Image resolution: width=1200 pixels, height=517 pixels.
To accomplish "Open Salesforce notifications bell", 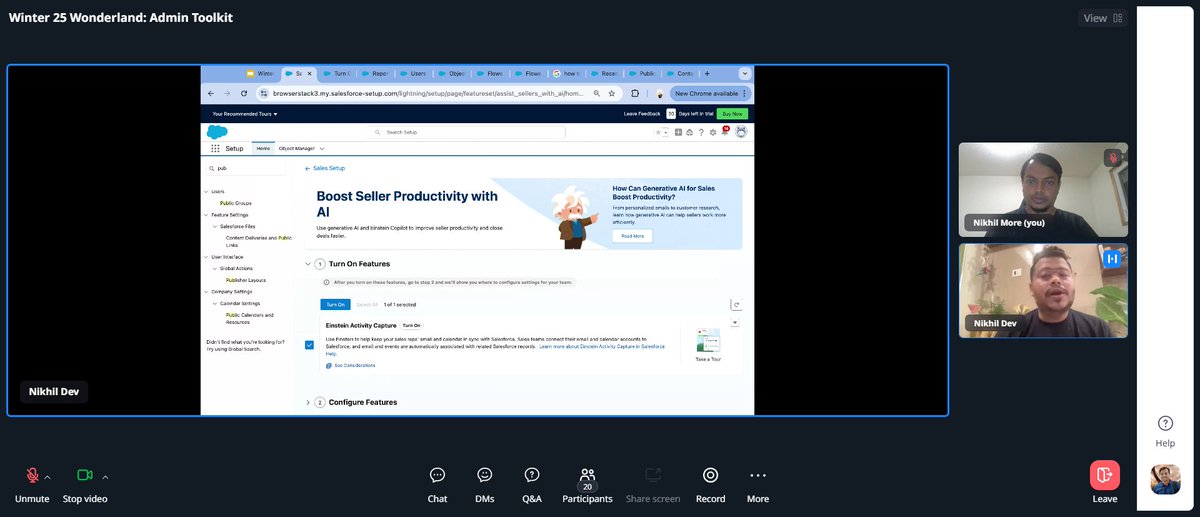I will 725,132.
